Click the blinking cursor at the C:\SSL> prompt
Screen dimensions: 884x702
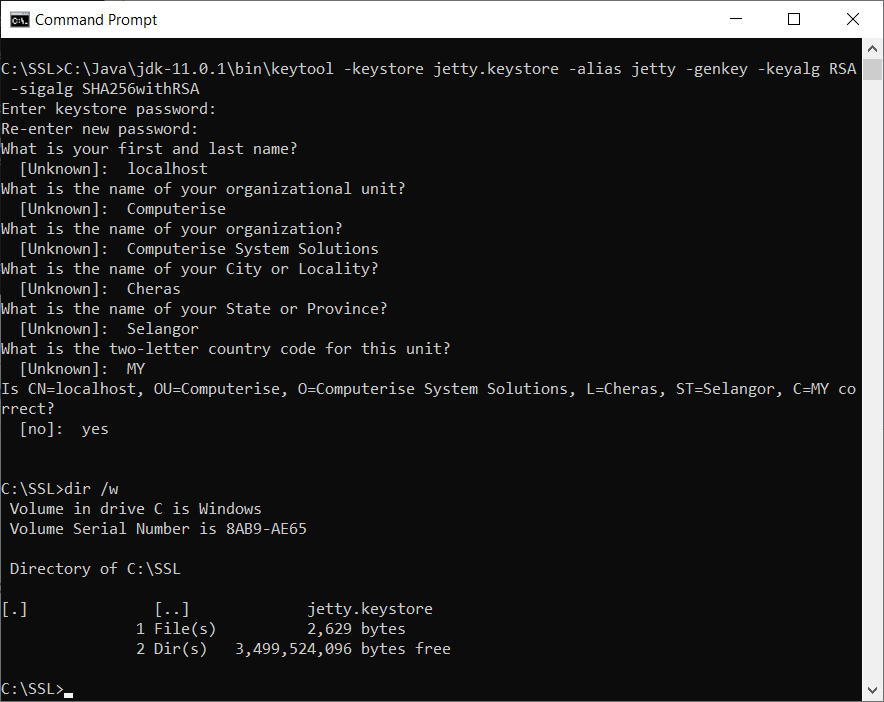click(x=69, y=690)
